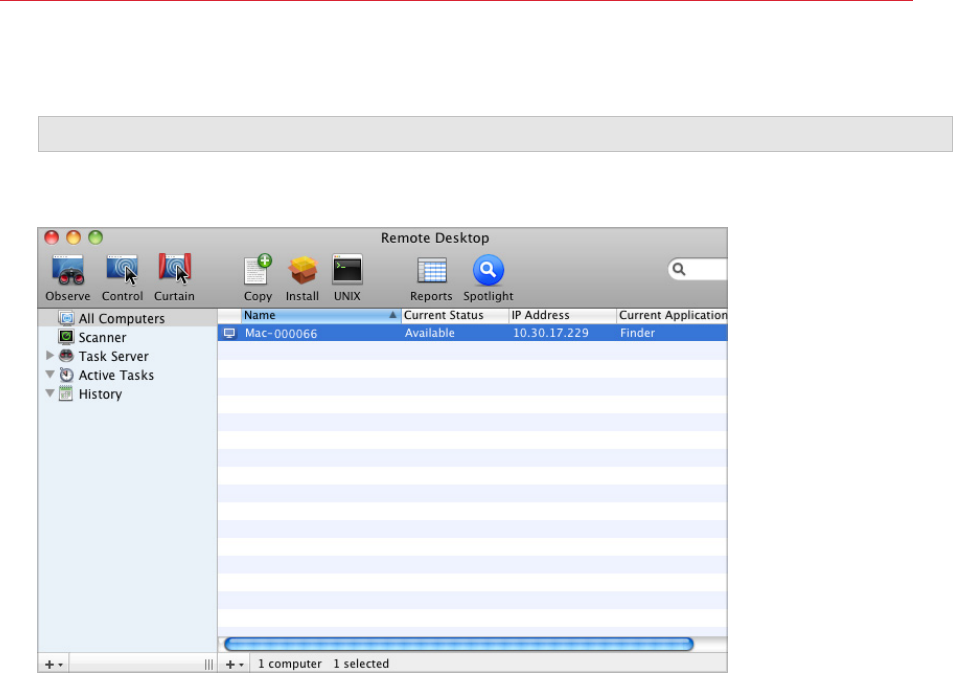This screenshot has height=673, width=953.
Task: Activate the Curtain toolbar icon
Action: (x=174, y=269)
